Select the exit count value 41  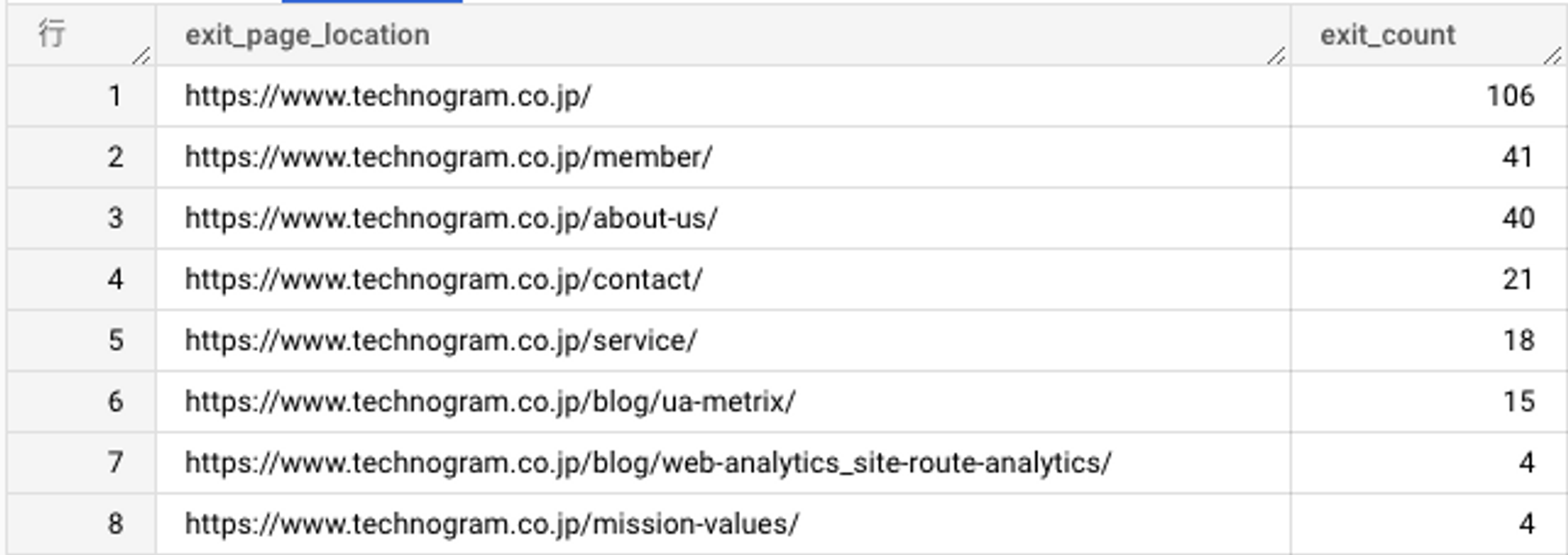[1518, 157]
